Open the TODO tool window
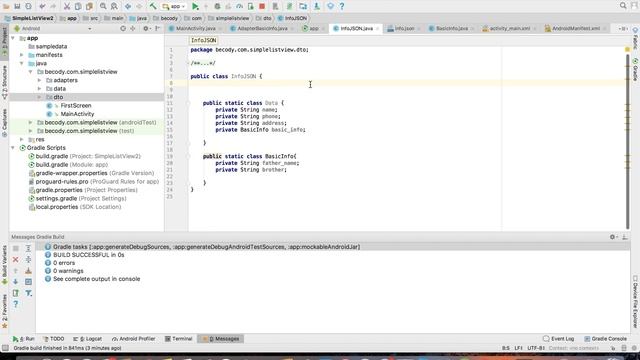The width and height of the screenshot is (640, 360). pyautogui.click(x=53, y=339)
